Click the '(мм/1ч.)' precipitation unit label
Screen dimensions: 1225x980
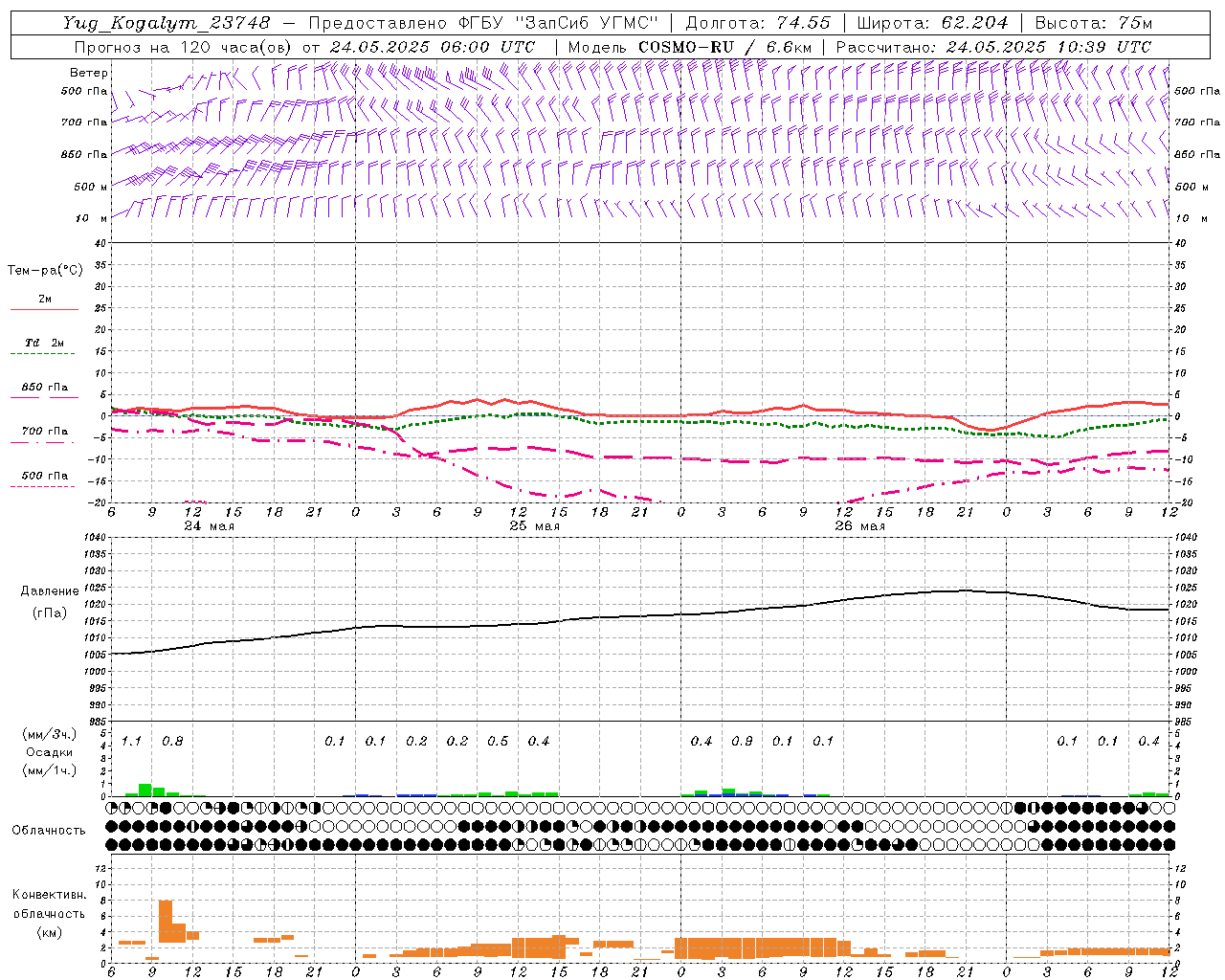click(50, 770)
